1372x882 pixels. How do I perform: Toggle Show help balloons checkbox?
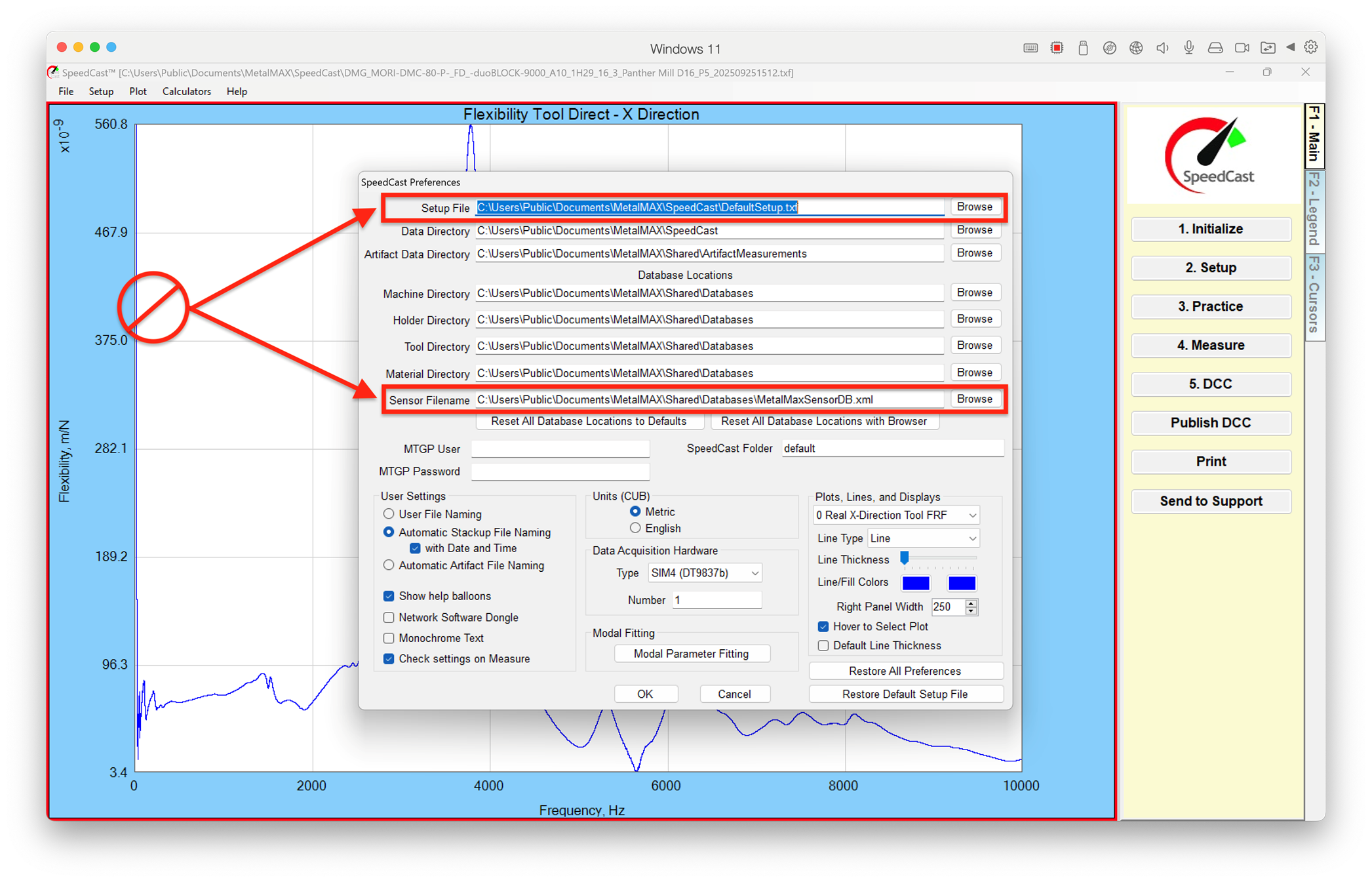(x=389, y=596)
